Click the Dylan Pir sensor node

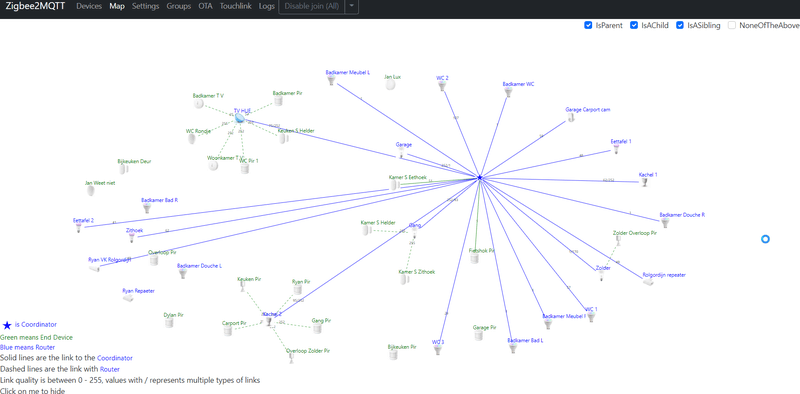(x=169, y=323)
